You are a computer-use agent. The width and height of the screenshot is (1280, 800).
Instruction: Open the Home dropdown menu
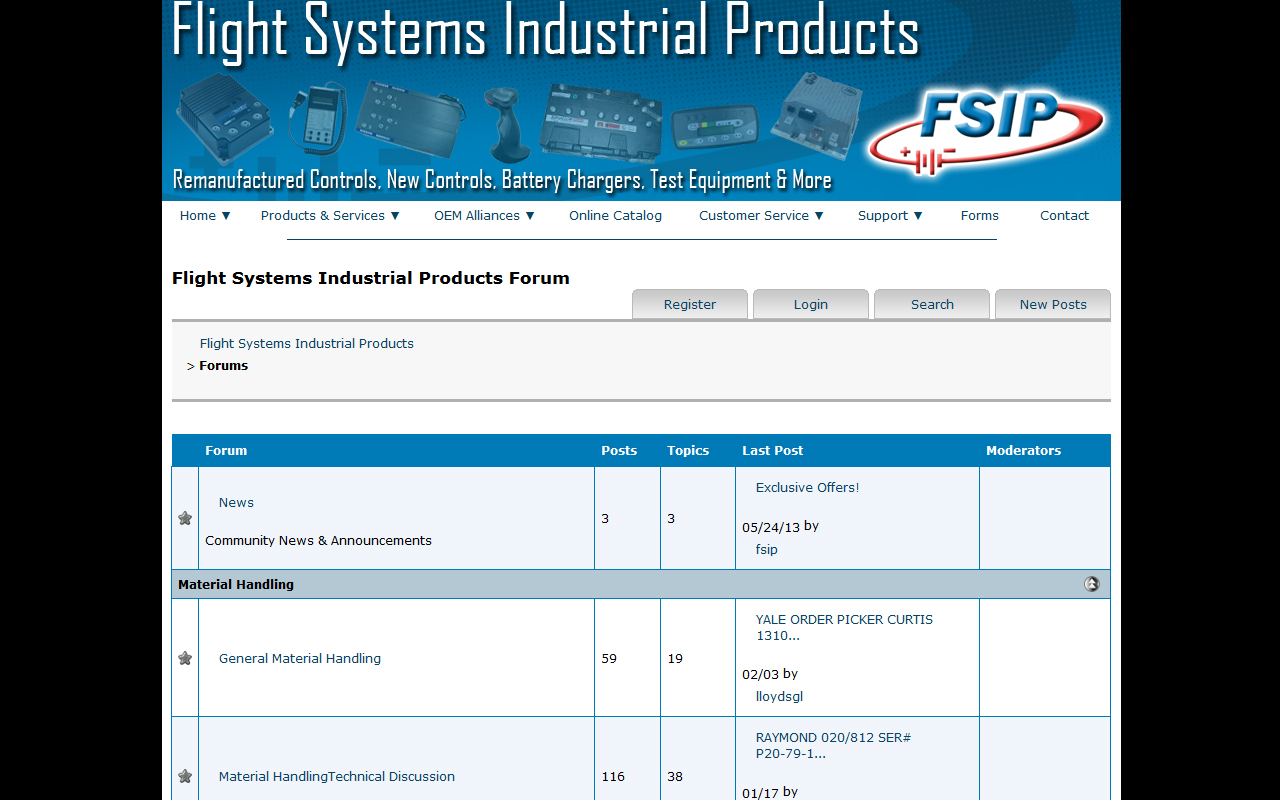204,215
